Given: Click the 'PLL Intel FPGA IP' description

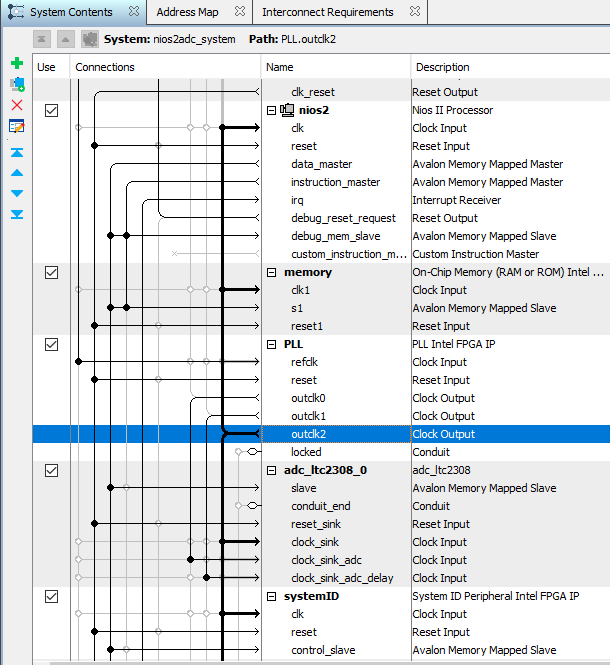Looking at the screenshot, I should coord(454,344).
